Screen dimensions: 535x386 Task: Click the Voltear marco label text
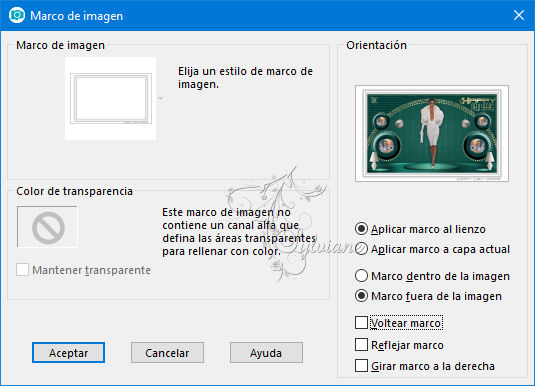point(406,323)
